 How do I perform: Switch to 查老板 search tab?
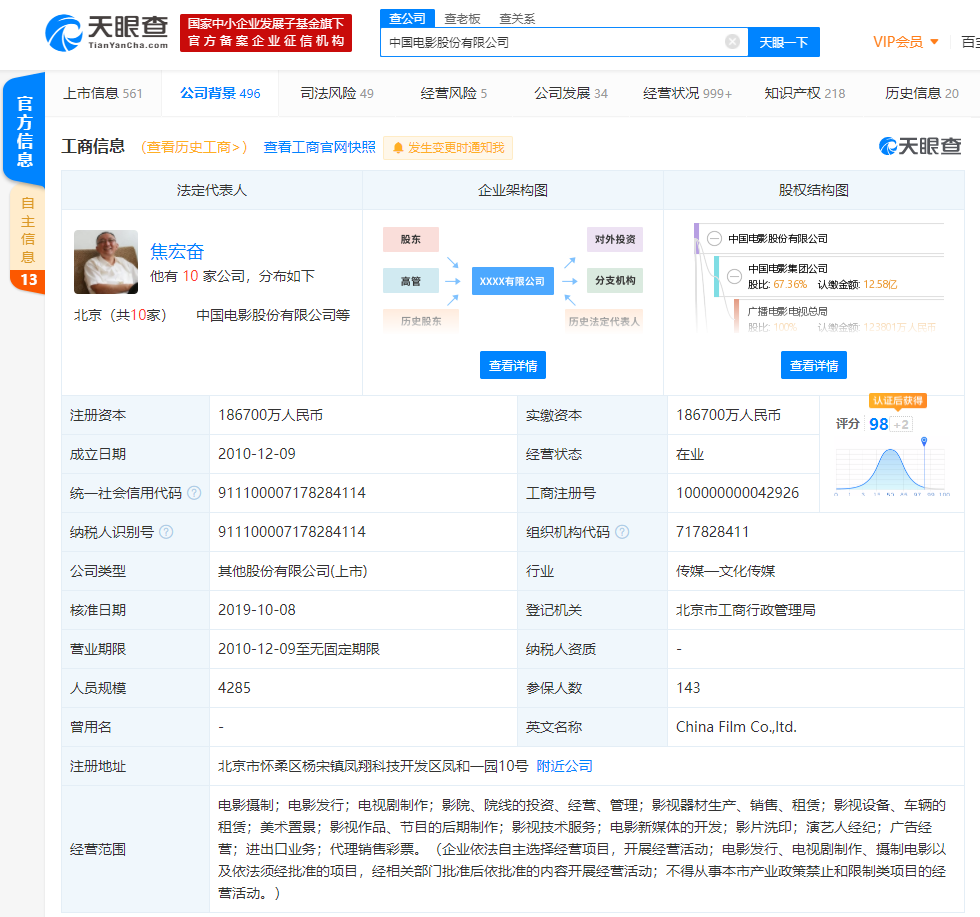462,19
